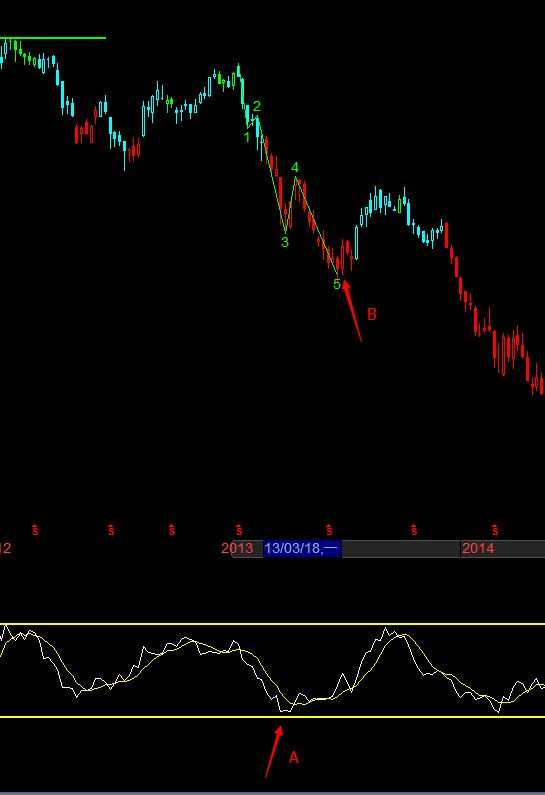Click the 13/03/18 date label on time axis
The image size is (545, 795).
(302, 548)
